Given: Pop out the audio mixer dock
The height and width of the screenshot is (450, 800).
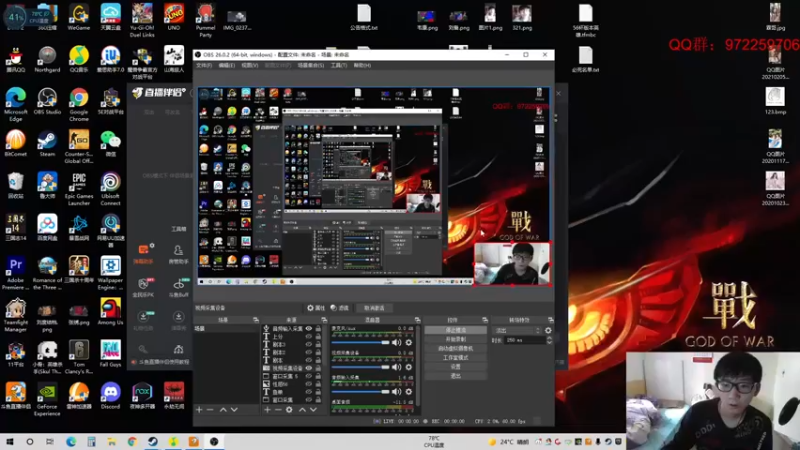Looking at the screenshot, I should tap(417, 320).
